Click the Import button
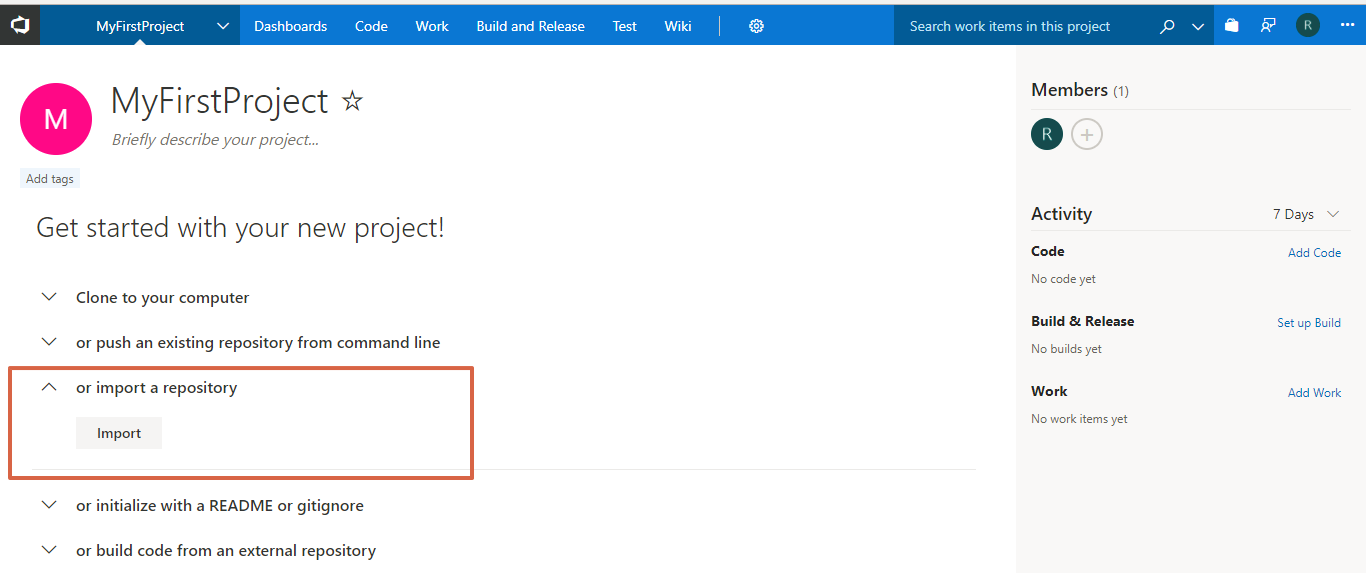This screenshot has width=1366, height=573. (119, 433)
